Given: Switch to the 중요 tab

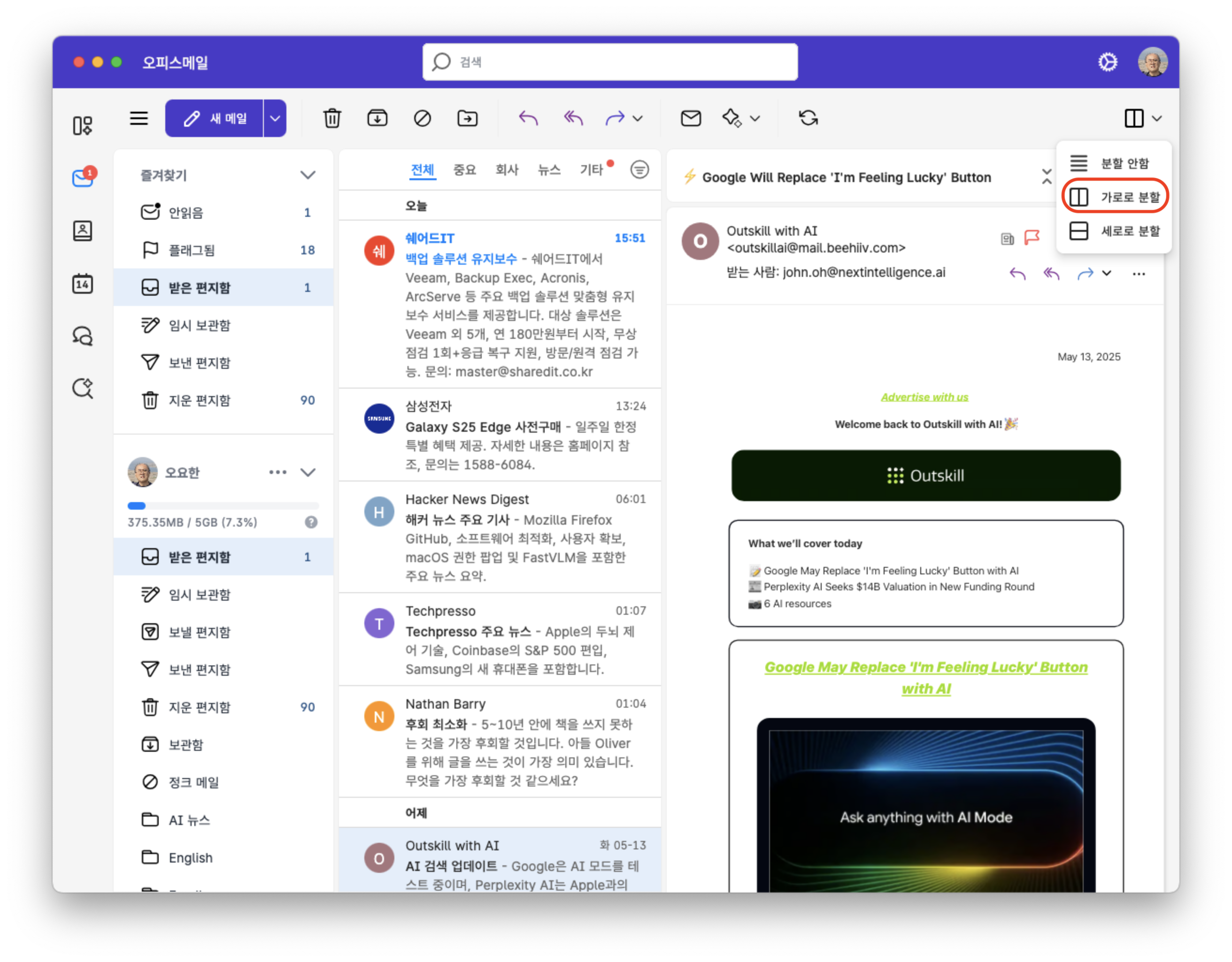Looking at the screenshot, I should pyautogui.click(x=465, y=170).
